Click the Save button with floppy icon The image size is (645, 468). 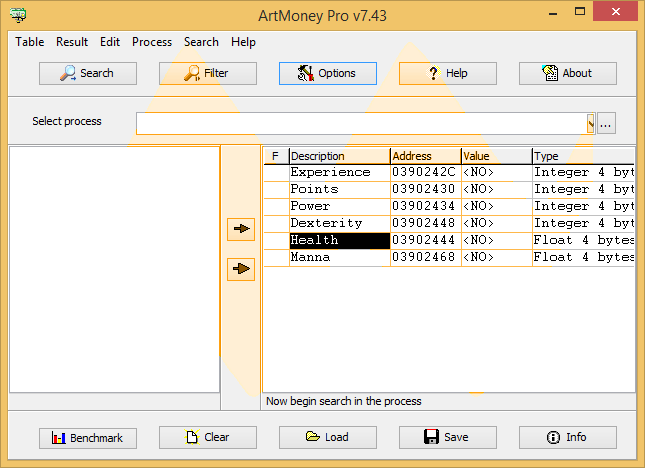[448, 438]
